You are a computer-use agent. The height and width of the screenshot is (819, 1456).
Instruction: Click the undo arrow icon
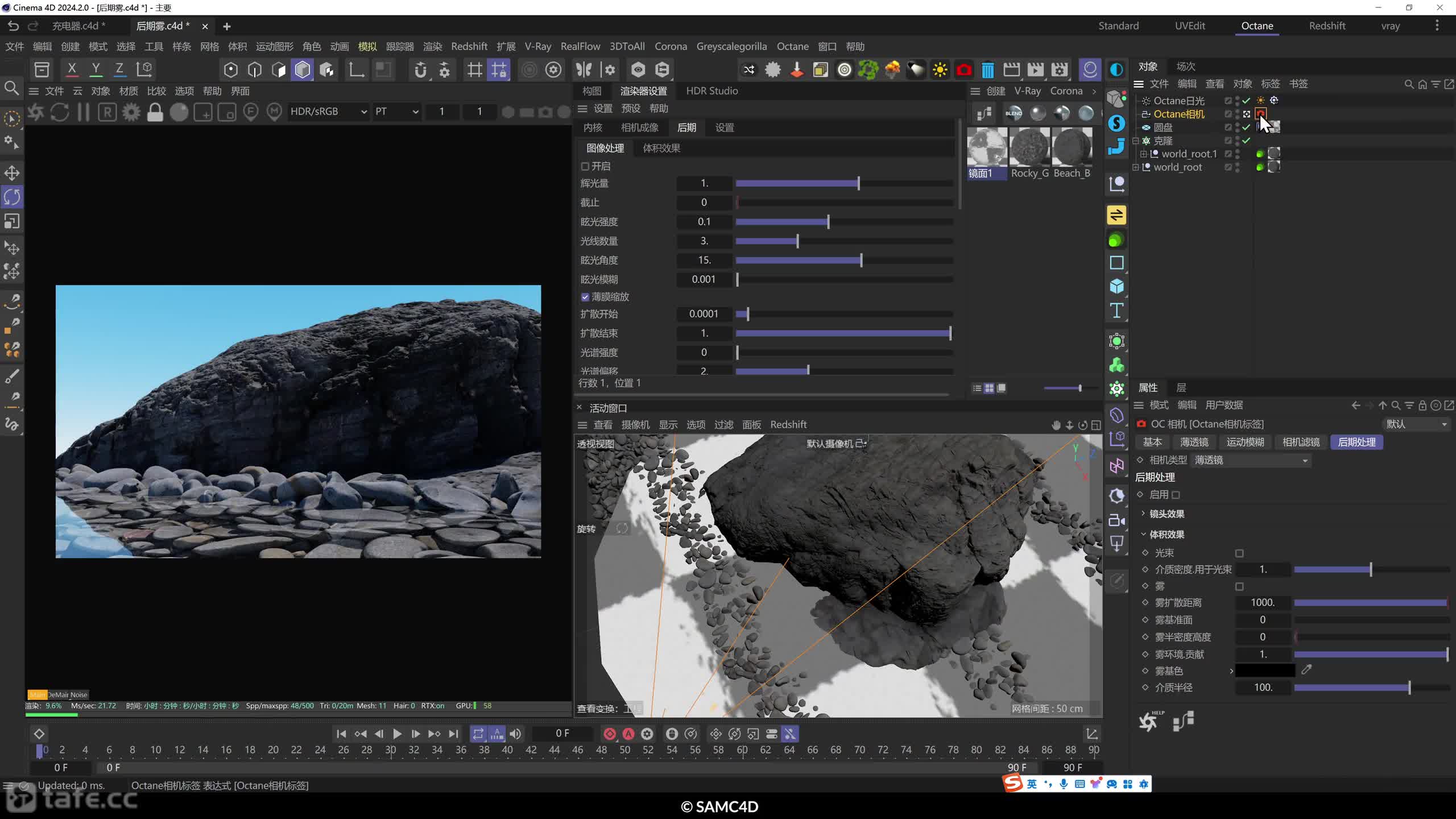coord(13,26)
